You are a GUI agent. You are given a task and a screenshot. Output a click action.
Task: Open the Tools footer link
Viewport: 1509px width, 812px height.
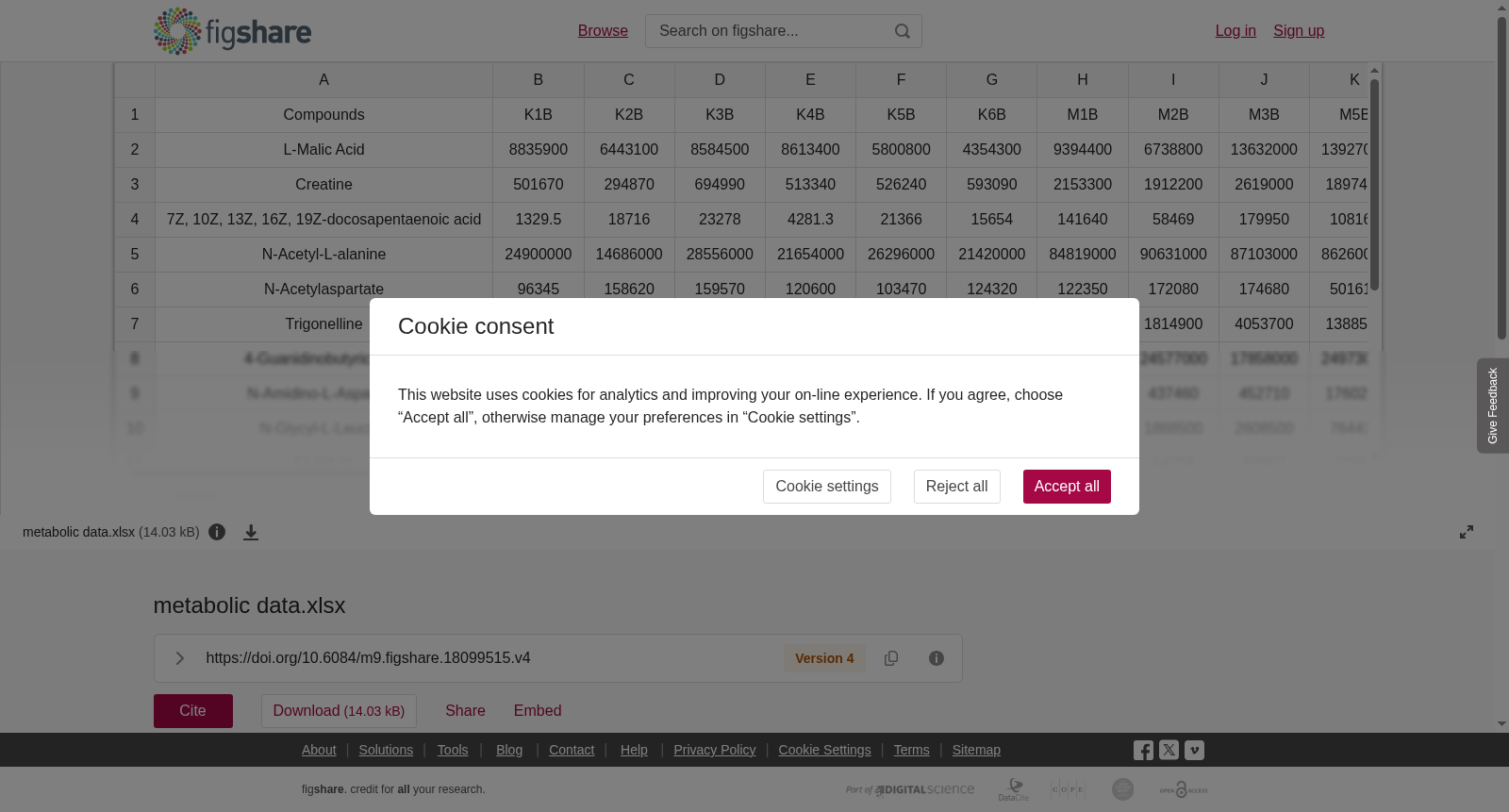pyautogui.click(x=453, y=750)
